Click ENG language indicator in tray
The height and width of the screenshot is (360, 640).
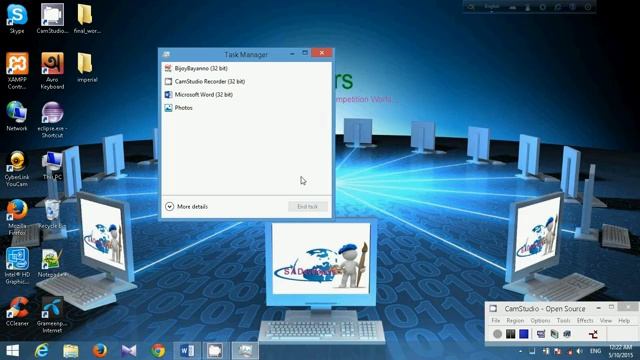[x=595, y=351]
